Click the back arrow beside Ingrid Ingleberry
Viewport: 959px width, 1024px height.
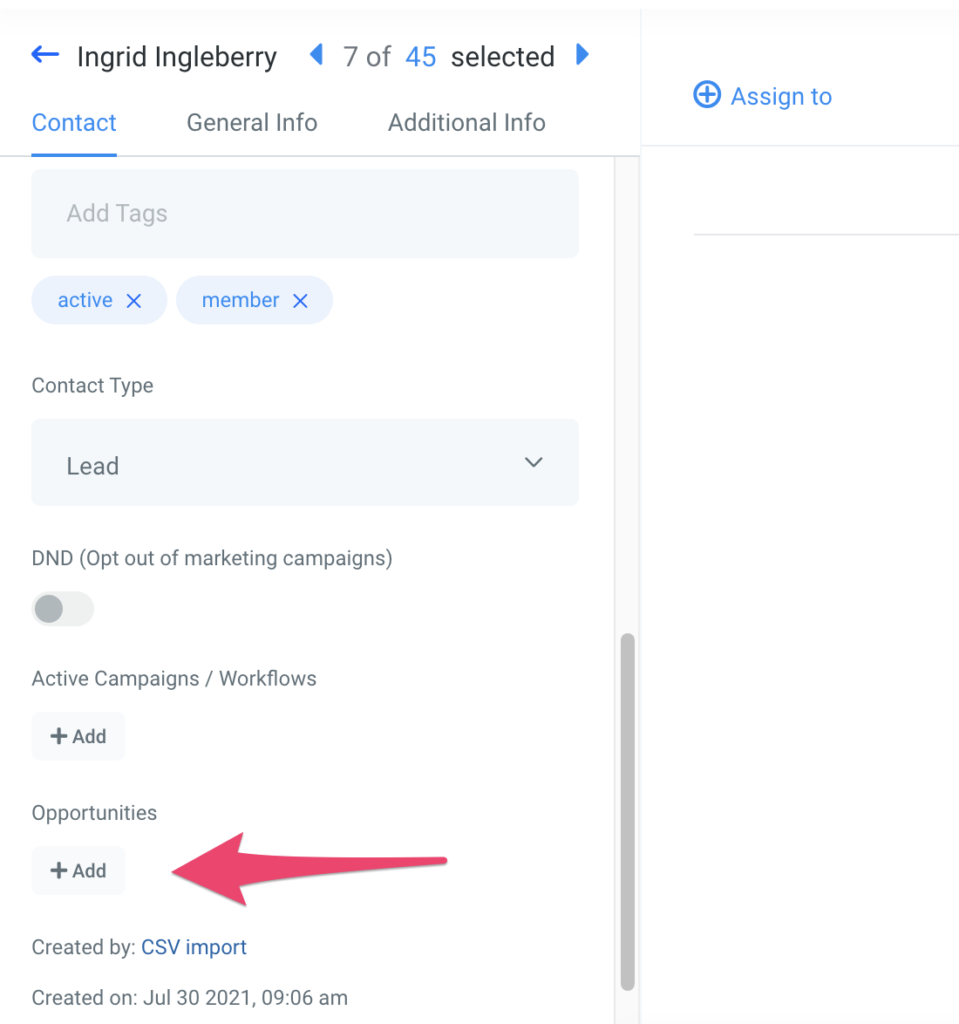click(45, 56)
